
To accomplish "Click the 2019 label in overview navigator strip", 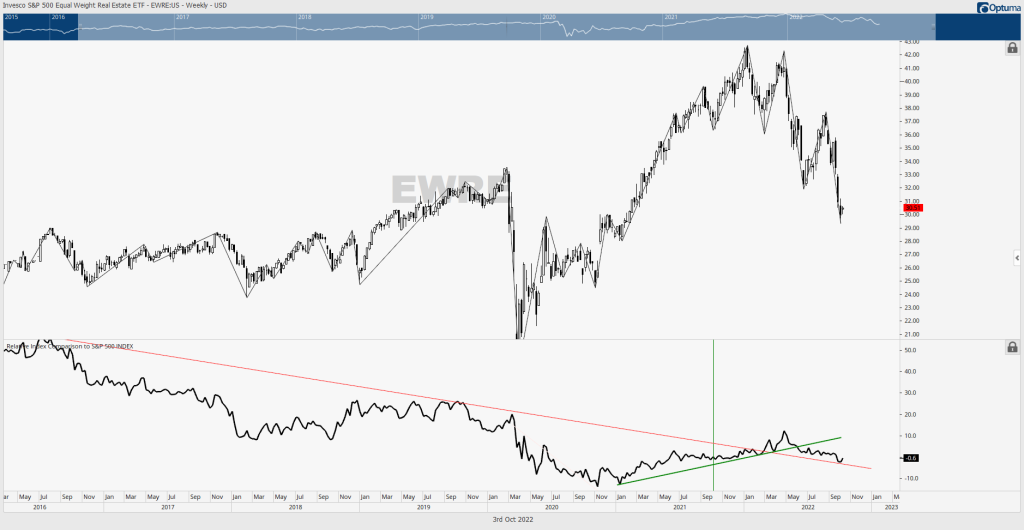I will pyautogui.click(x=427, y=17).
